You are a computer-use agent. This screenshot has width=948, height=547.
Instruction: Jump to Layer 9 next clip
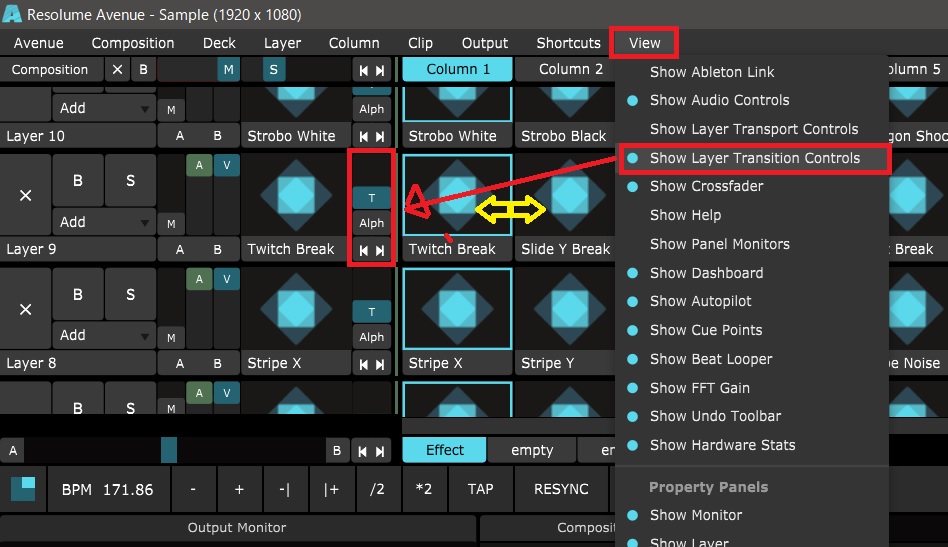pos(380,250)
